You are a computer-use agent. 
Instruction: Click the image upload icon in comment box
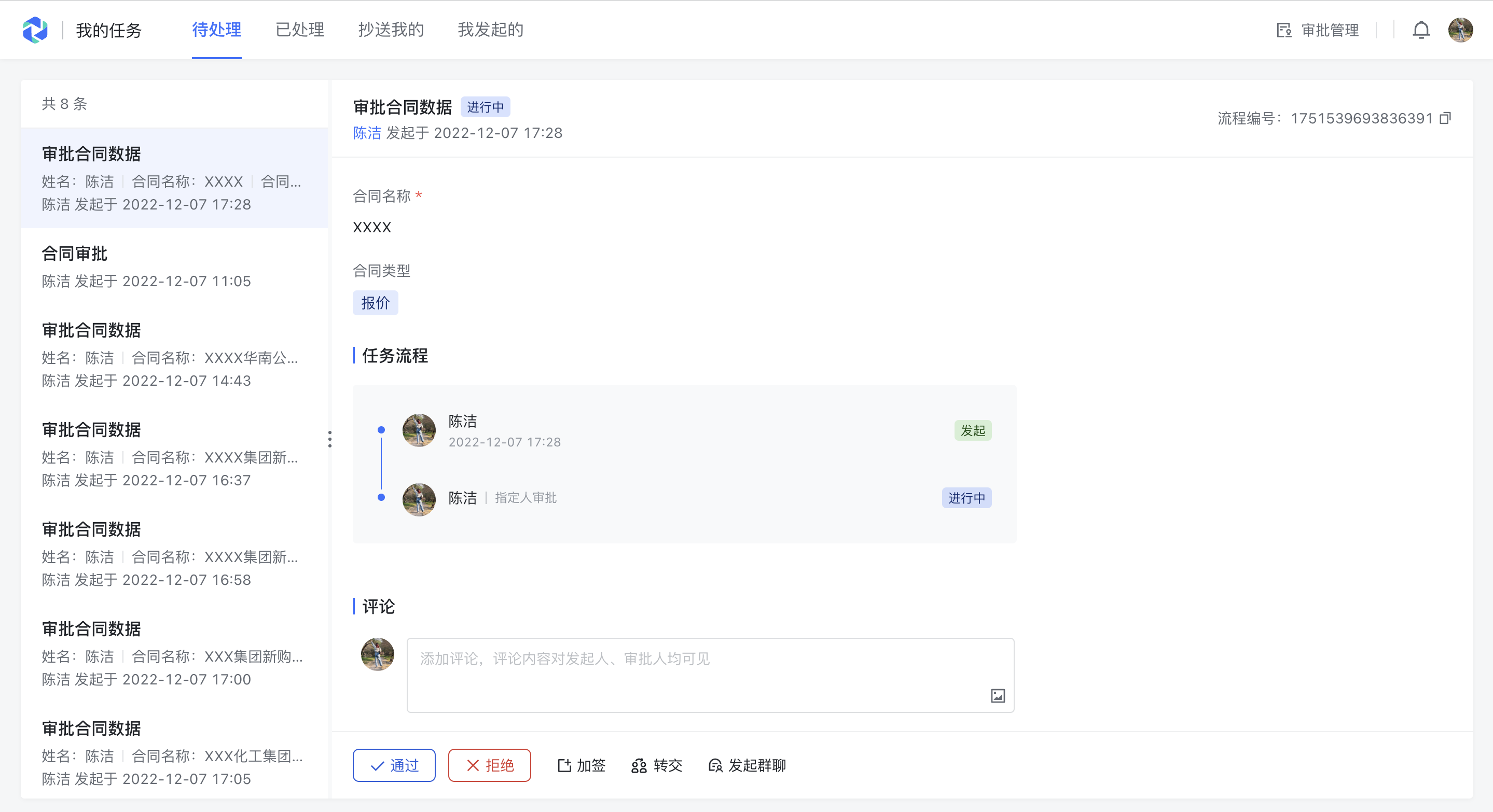(998, 695)
